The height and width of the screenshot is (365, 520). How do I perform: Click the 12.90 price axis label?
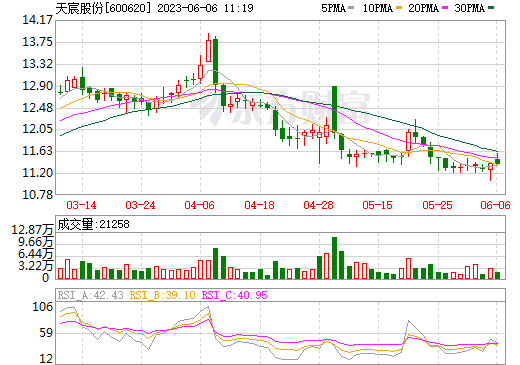(37, 86)
